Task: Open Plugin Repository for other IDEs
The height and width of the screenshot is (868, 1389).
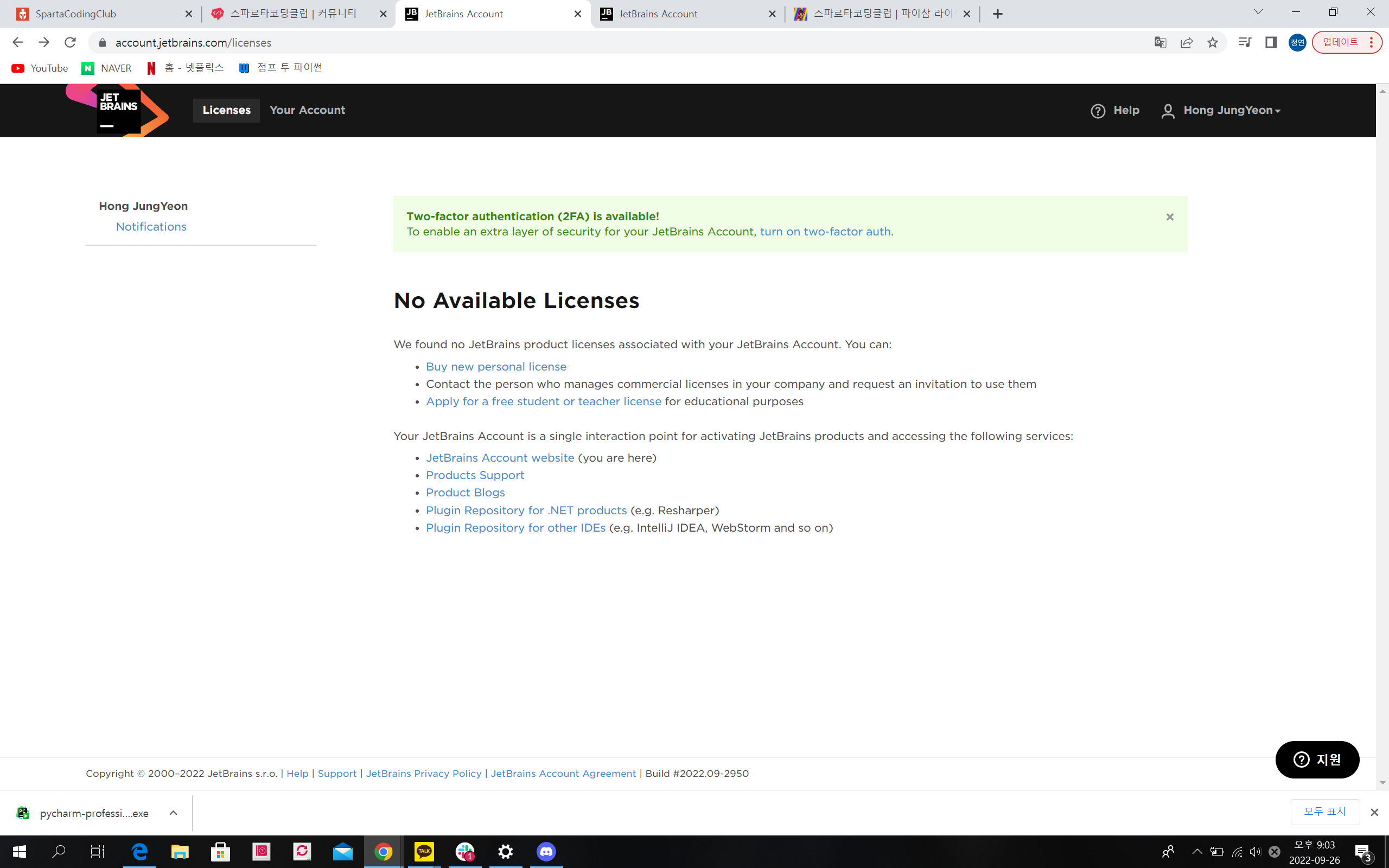Action: (x=515, y=528)
